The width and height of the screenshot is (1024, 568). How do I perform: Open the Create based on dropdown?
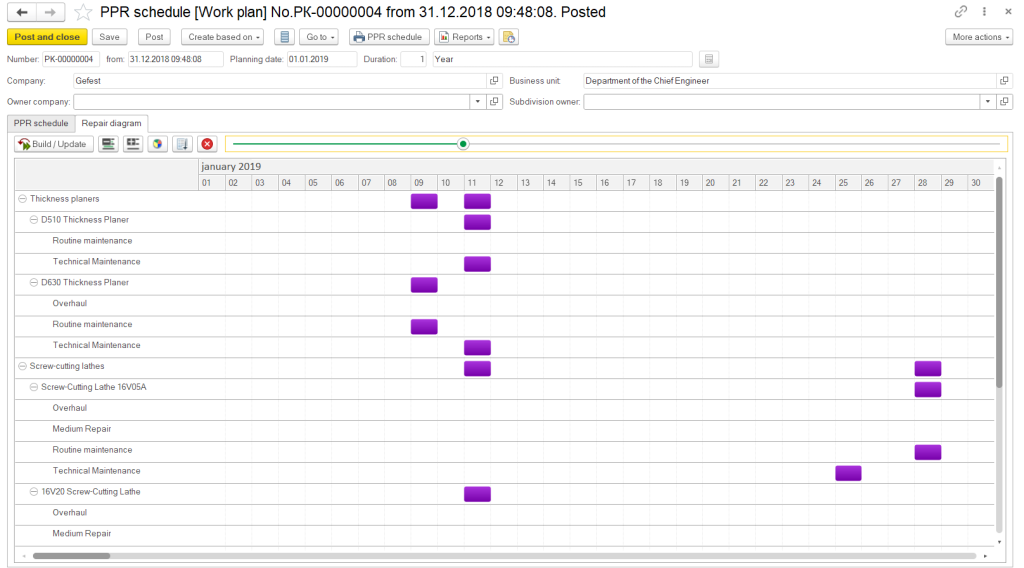[222, 37]
